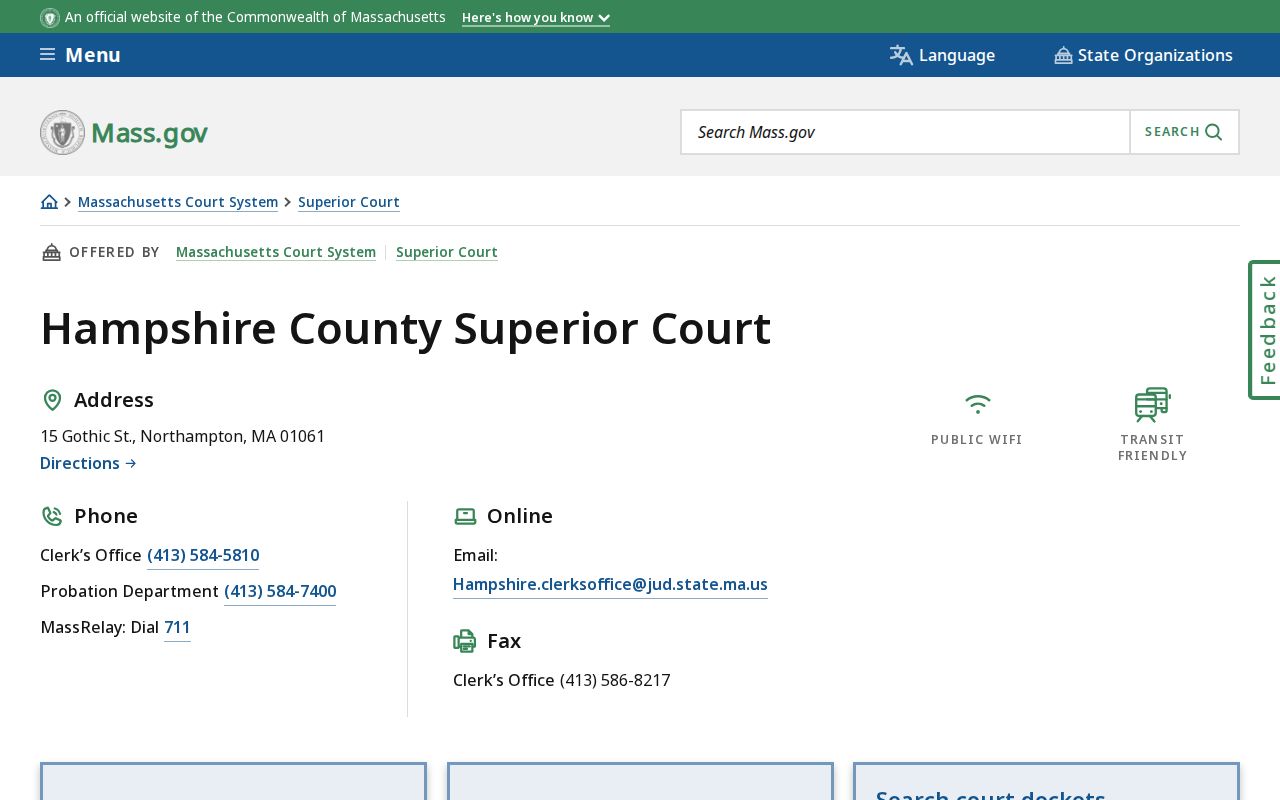Viewport: 1280px width, 800px height.
Task: Expand the Here's how you know disclosure
Action: (x=536, y=18)
